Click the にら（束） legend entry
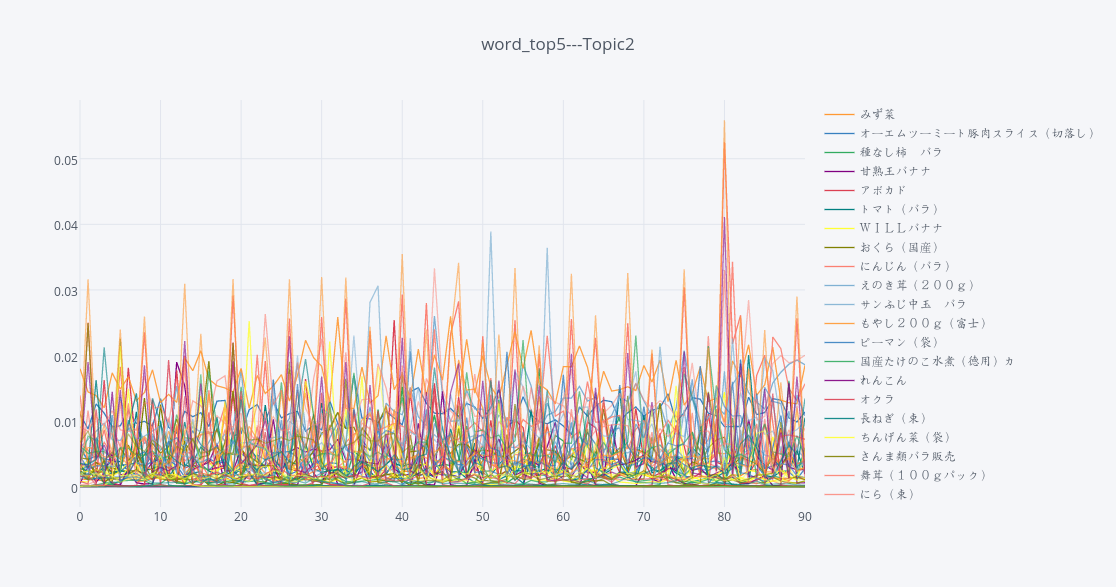This screenshot has width=1116, height=587. (x=888, y=494)
